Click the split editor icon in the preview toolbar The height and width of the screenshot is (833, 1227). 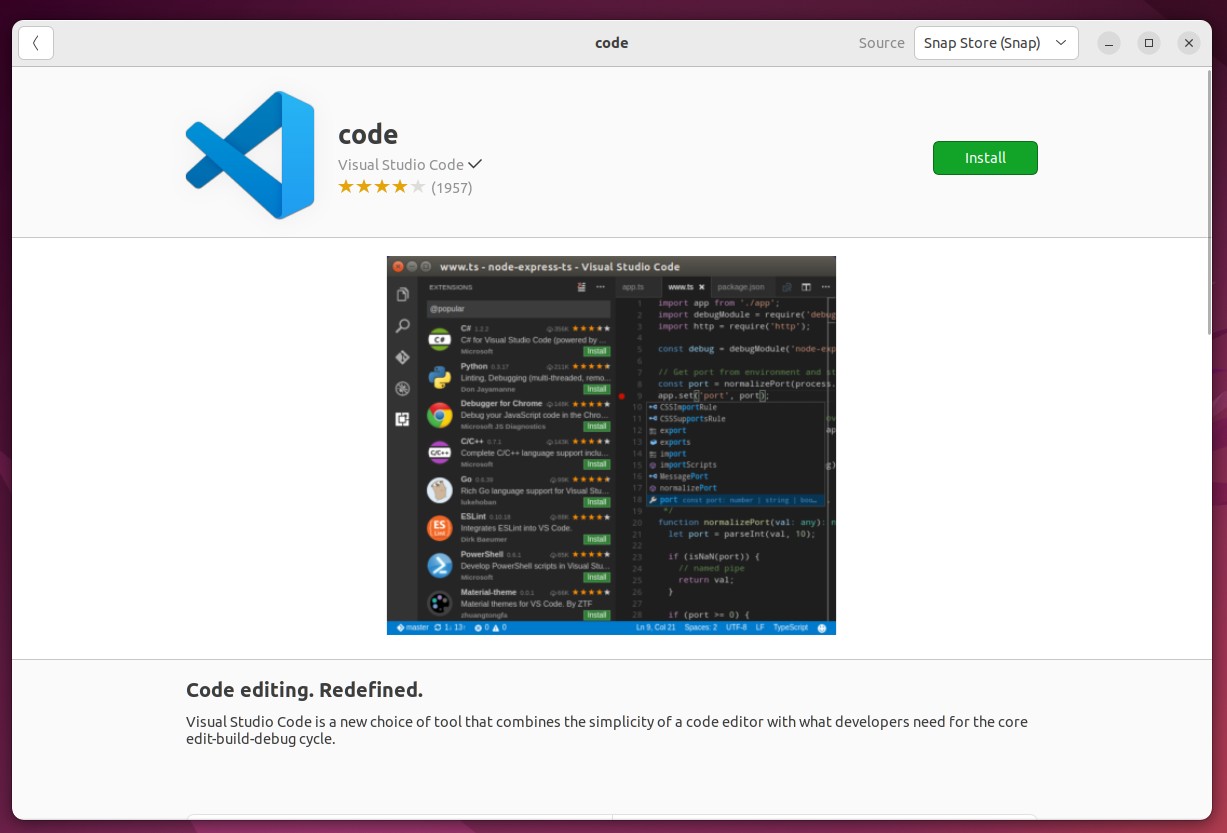pos(807,287)
